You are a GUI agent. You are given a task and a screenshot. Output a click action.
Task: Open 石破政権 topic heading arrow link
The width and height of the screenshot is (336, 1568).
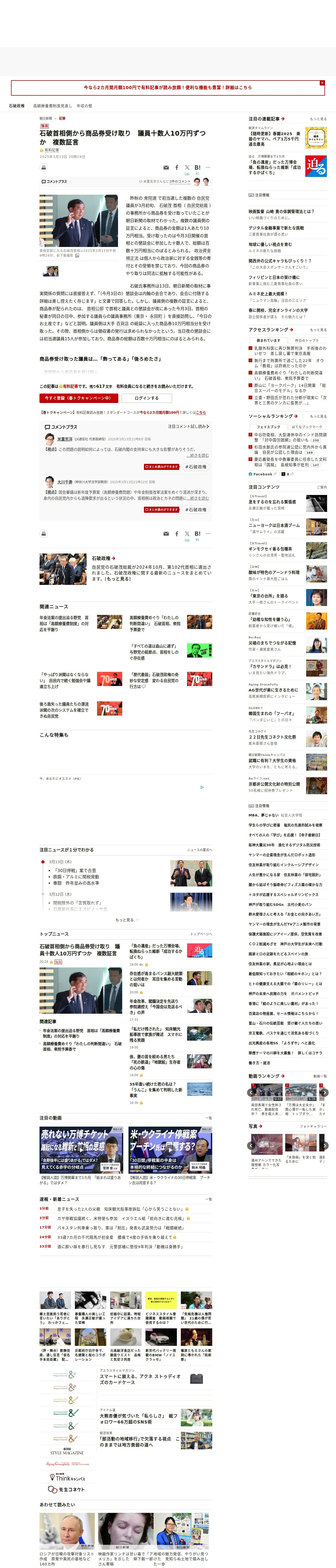pos(104,558)
